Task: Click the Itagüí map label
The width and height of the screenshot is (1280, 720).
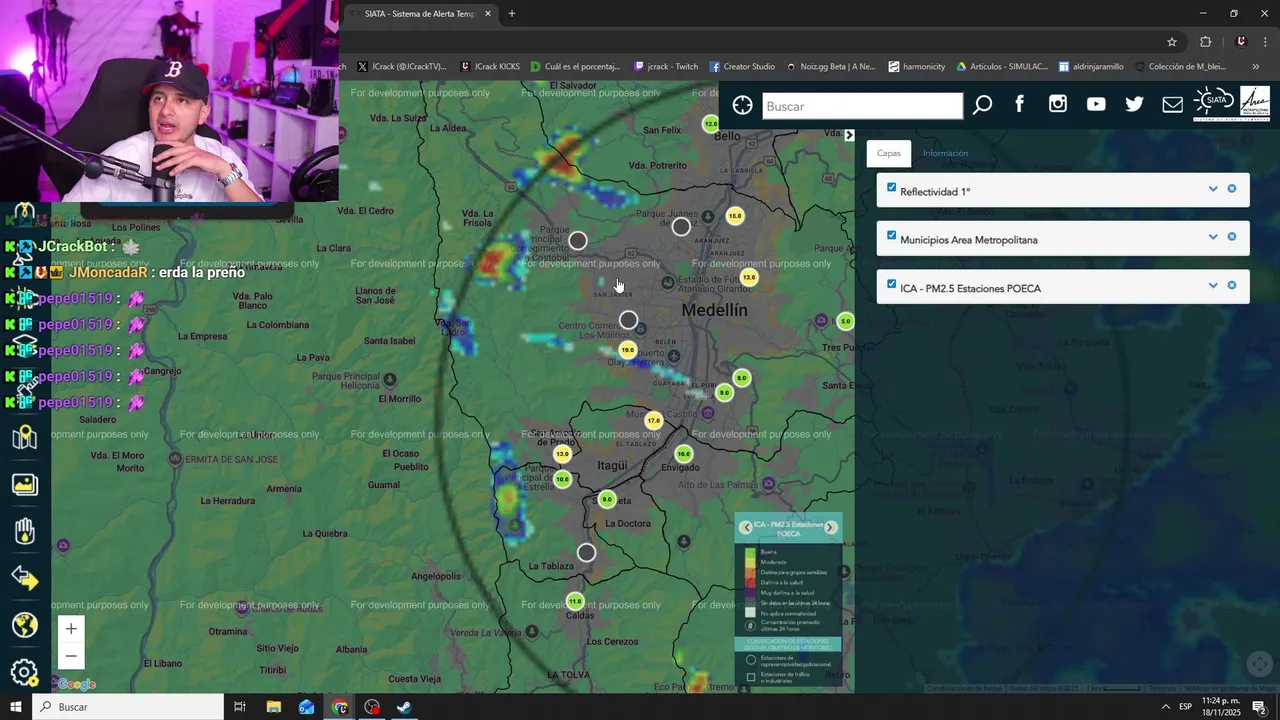Action: tap(612, 465)
